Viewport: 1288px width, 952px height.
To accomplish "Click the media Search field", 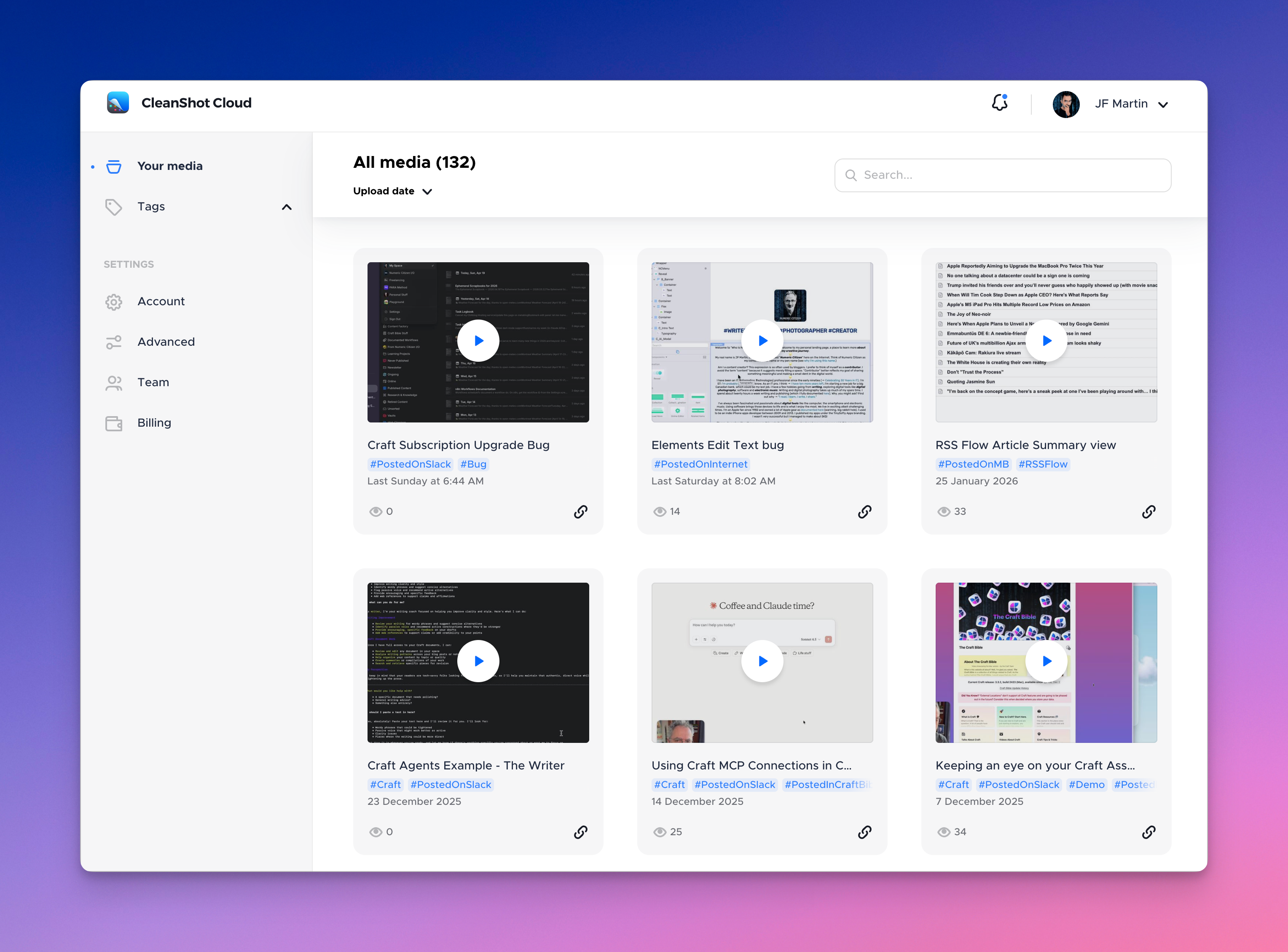I will (1002, 175).
